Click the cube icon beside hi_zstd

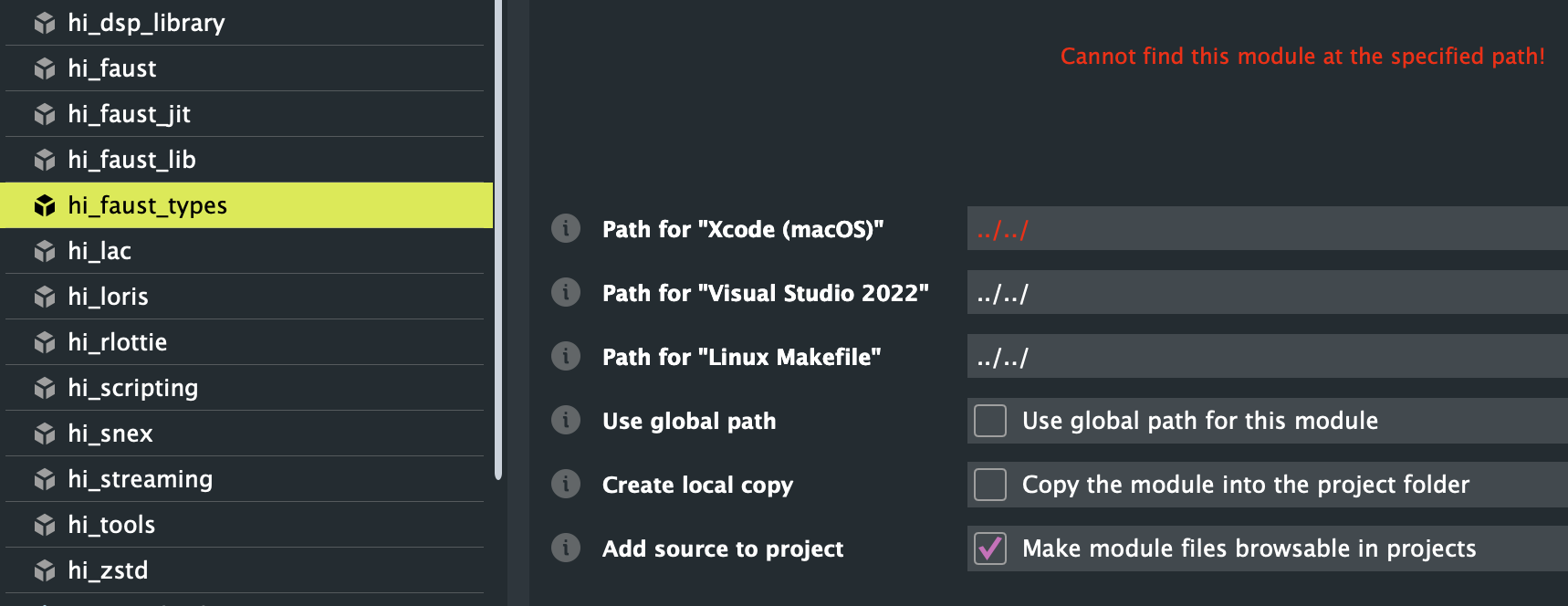click(45, 569)
